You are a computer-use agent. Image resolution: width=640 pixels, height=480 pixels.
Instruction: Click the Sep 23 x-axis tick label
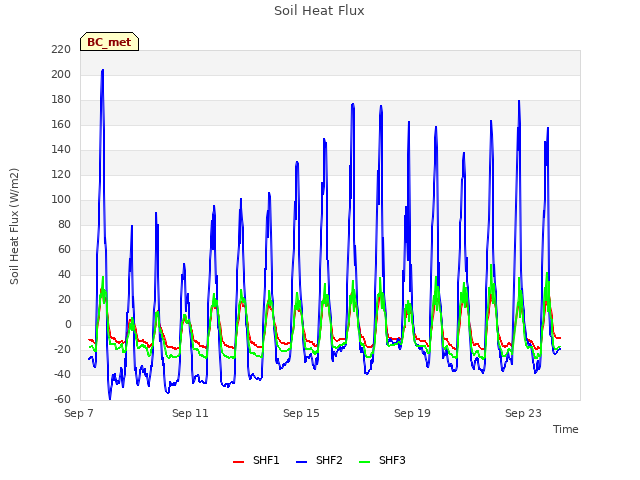(x=523, y=413)
